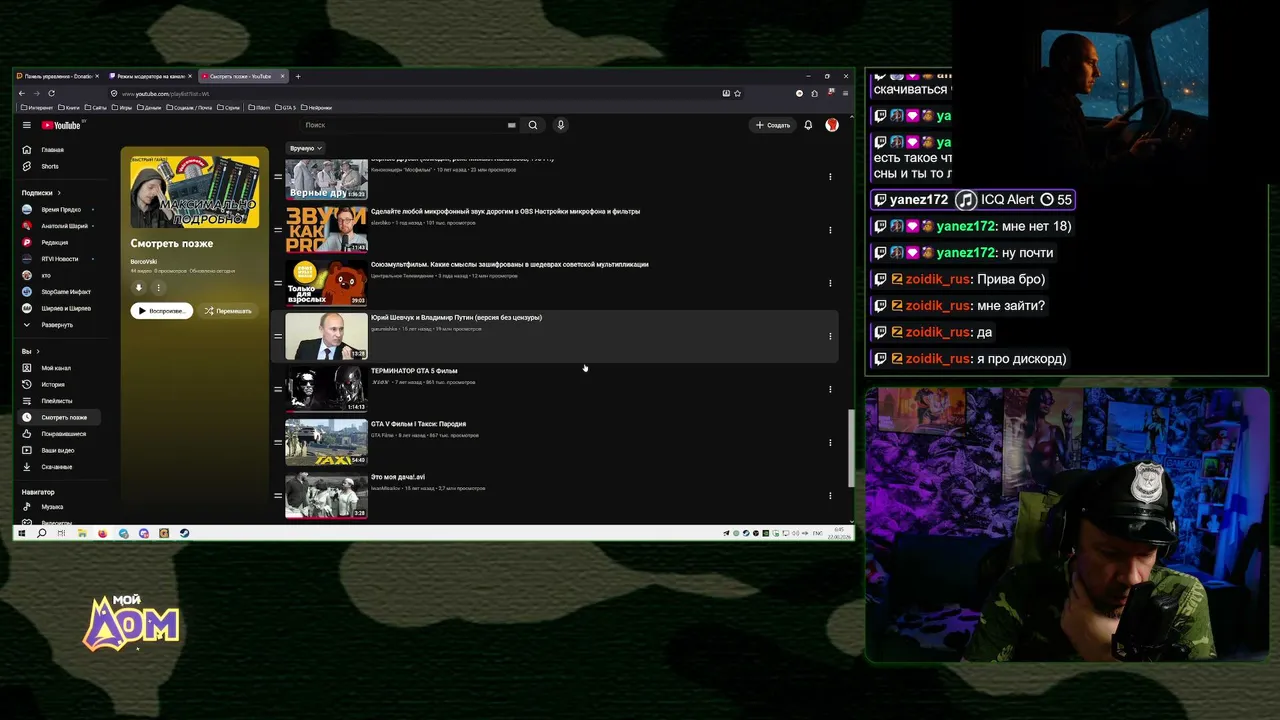Viewport: 1280px width, 720px height.
Task: Open playlist options below BorcoVski
Action: (158, 288)
